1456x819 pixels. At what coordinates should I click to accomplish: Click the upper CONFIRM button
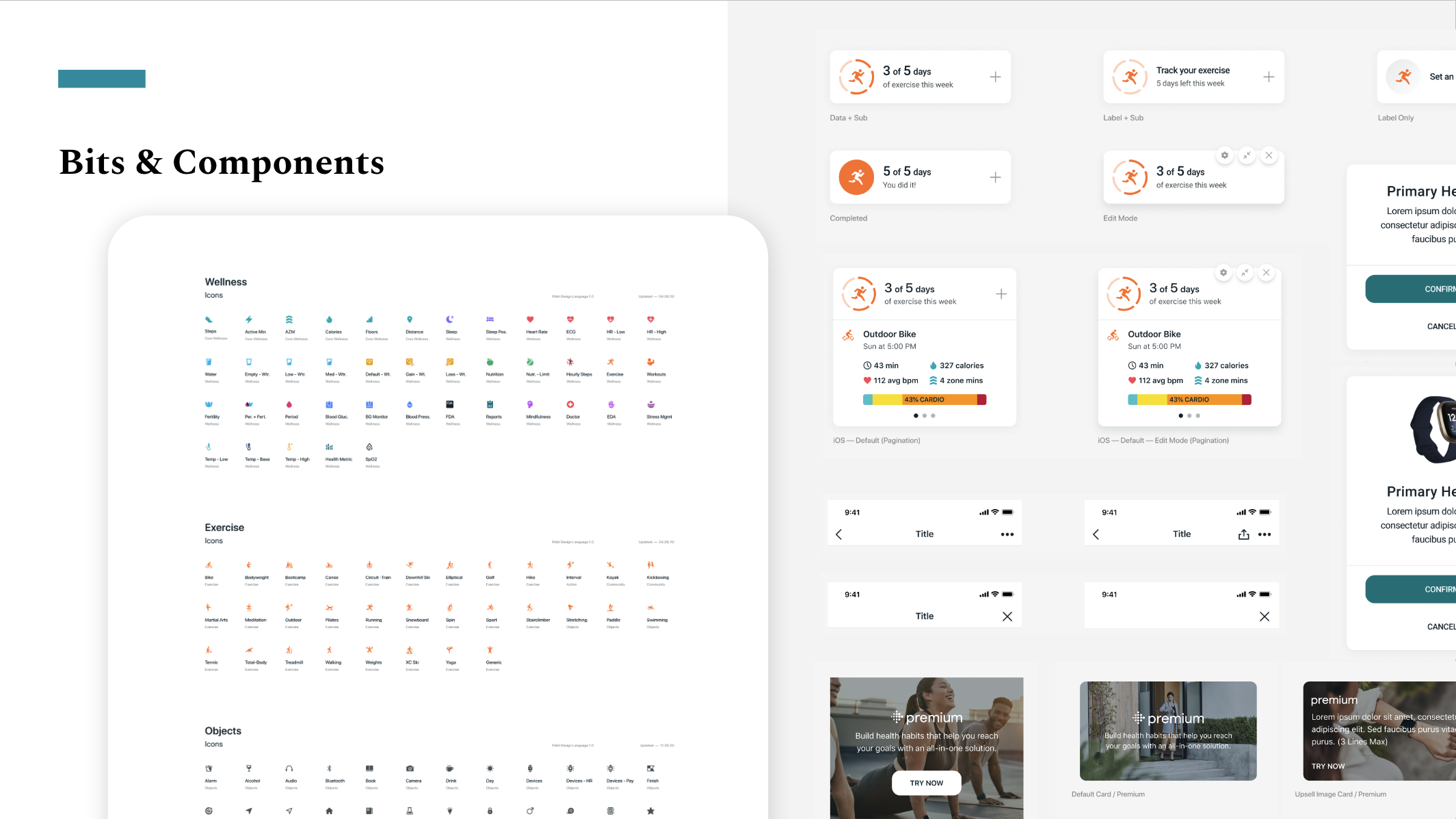point(1410,289)
